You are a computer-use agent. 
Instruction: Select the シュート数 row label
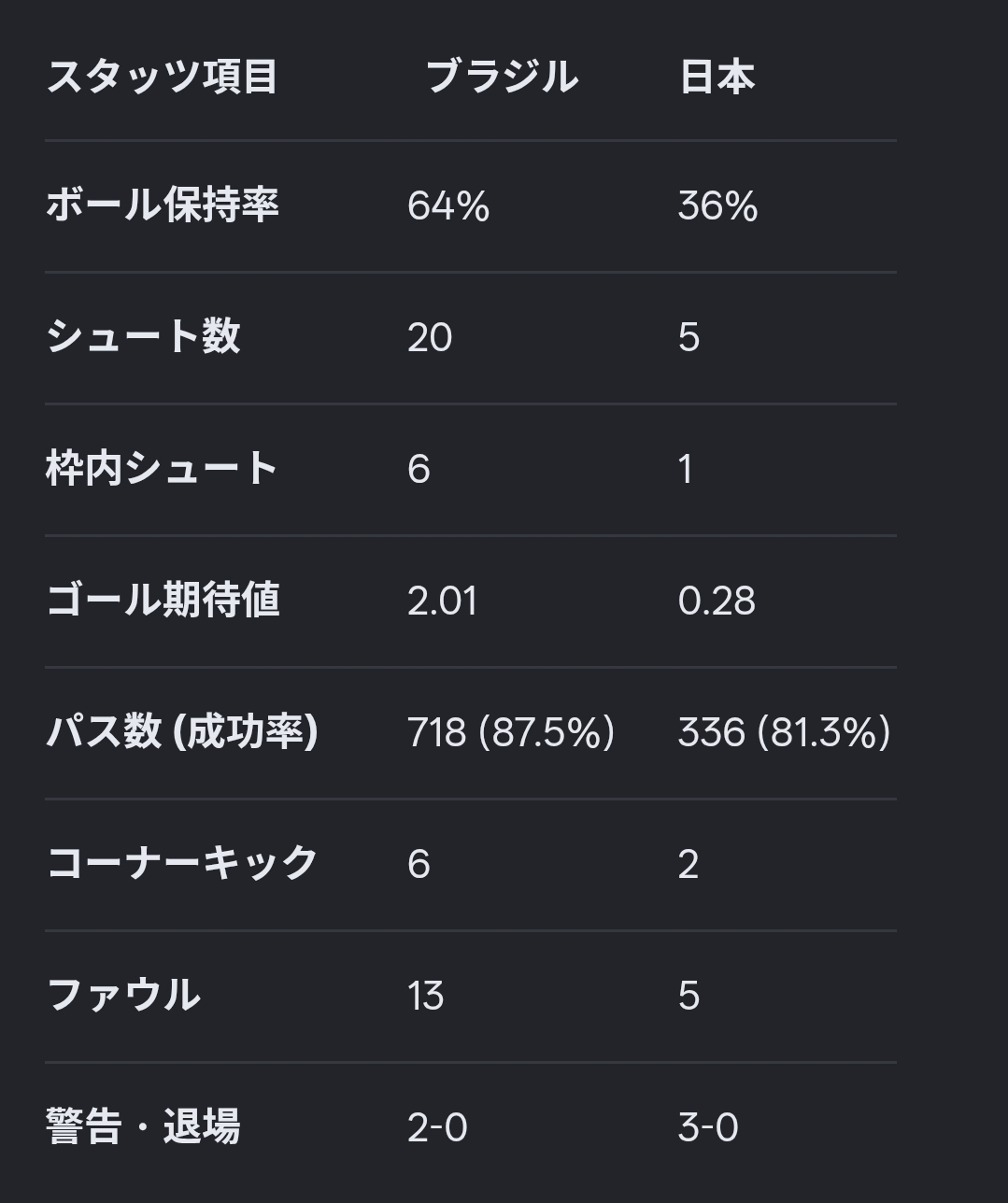tap(143, 336)
